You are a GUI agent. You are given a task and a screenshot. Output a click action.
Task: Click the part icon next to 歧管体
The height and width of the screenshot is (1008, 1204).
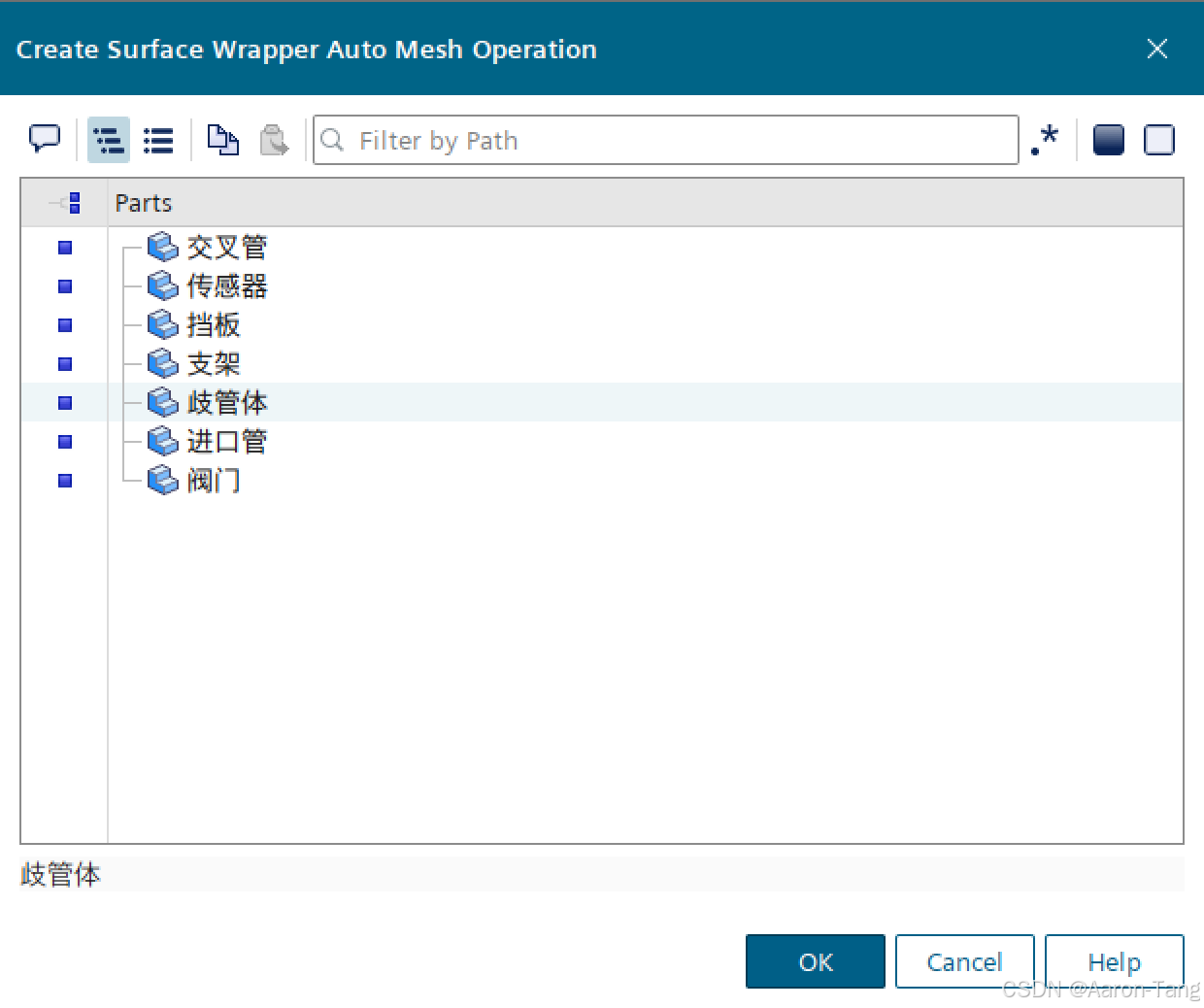(x=163, y=403)
